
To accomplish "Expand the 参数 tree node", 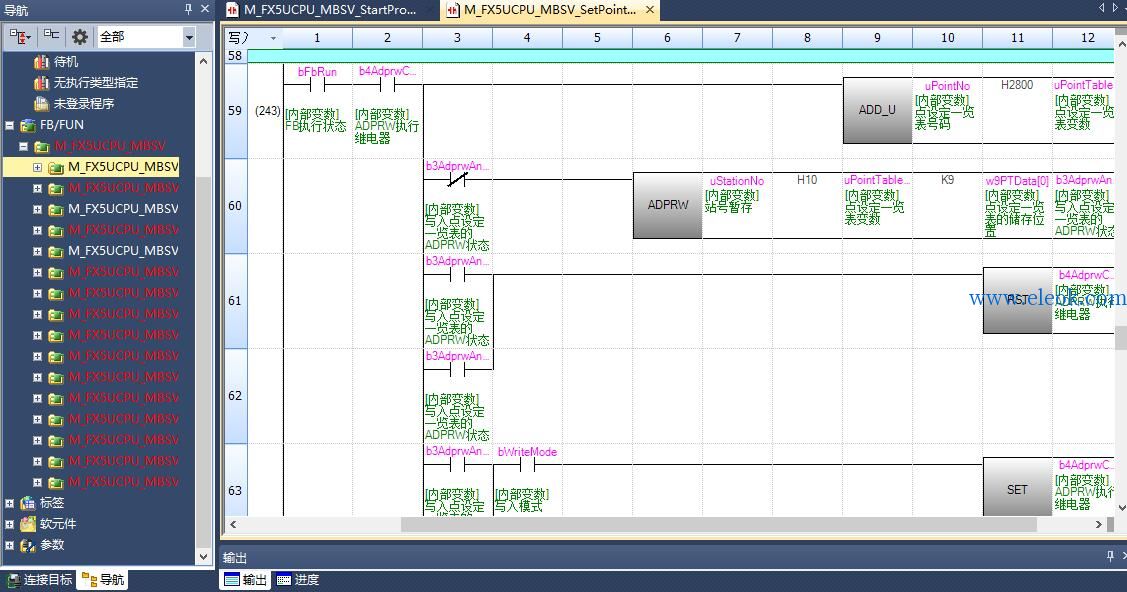I will (x=9, y=545).
